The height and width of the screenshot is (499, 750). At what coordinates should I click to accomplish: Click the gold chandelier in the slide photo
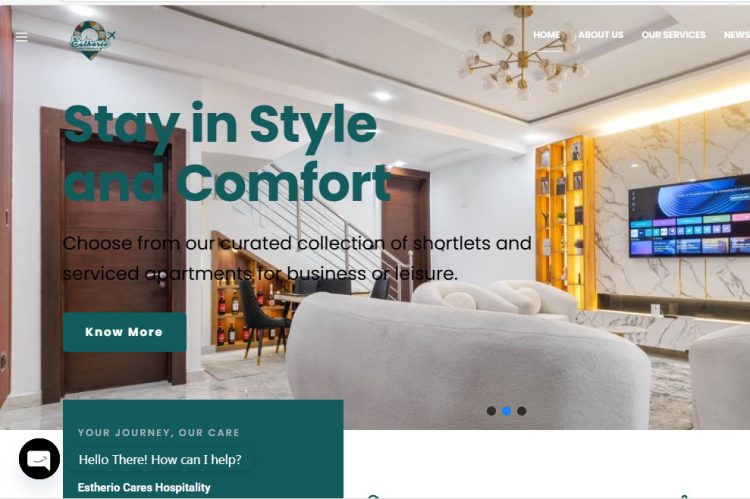[x=522, y=51]
